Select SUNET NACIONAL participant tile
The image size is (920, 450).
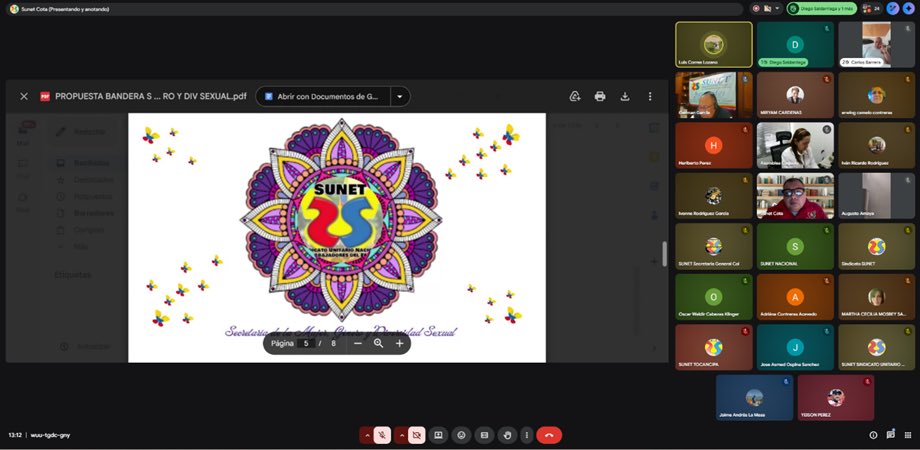tap(795, 246)
